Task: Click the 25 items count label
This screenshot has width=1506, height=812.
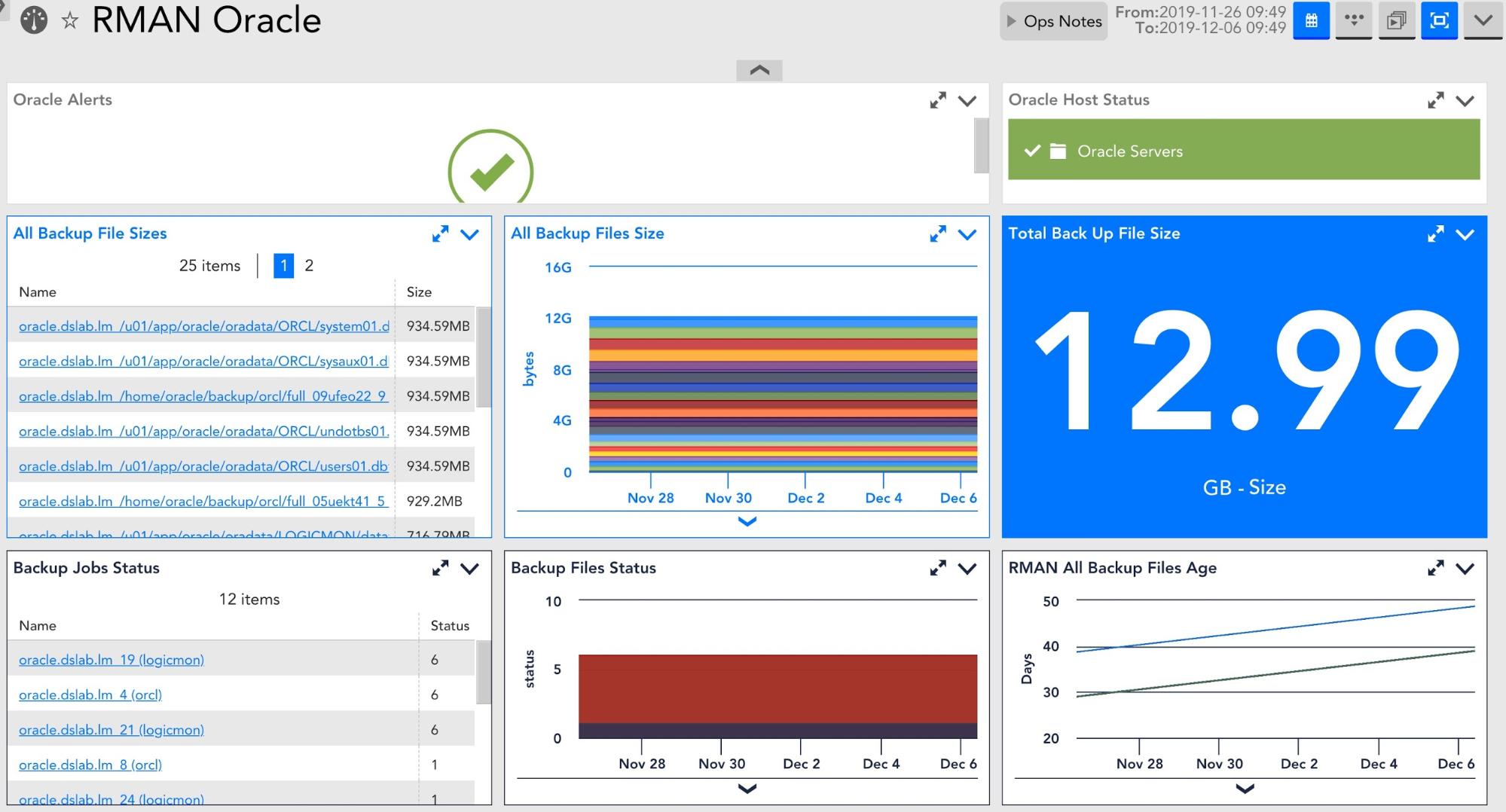Action: pyautogui.click(x=209, y=266)
